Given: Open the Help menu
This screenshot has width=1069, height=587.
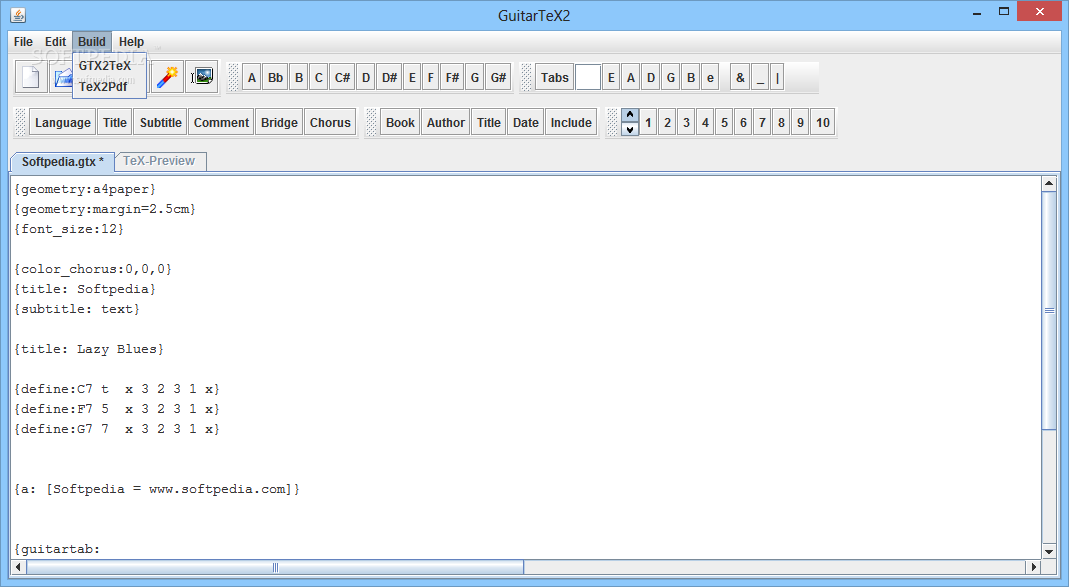Looking at the screenshot, I should coord(131,42).
